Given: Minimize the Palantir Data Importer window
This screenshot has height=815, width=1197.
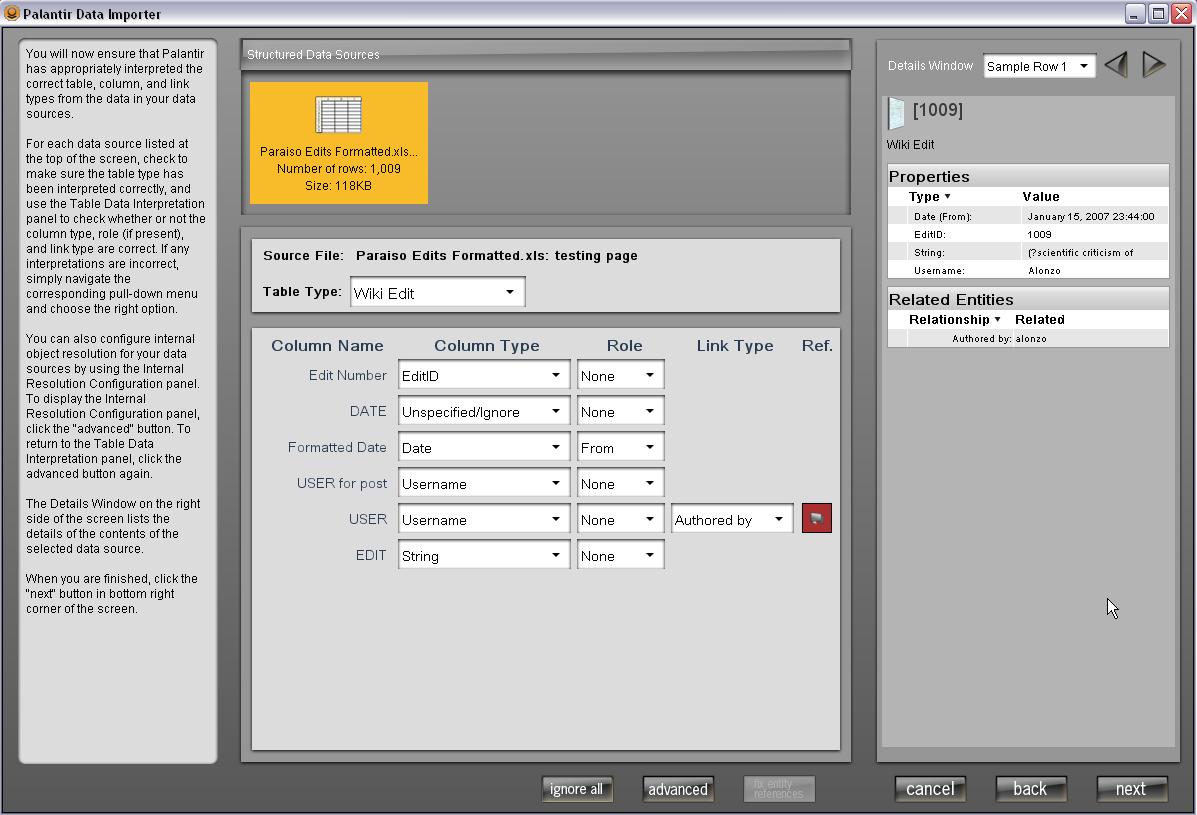Looking at the screenshot, I should coord(1135,14).
